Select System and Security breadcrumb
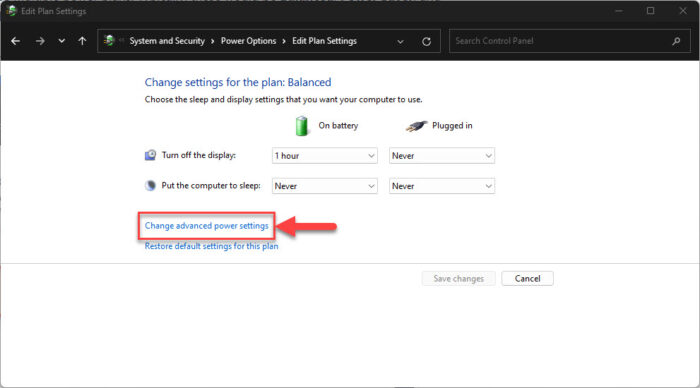 pyautogui.click(x=167, y=41)
